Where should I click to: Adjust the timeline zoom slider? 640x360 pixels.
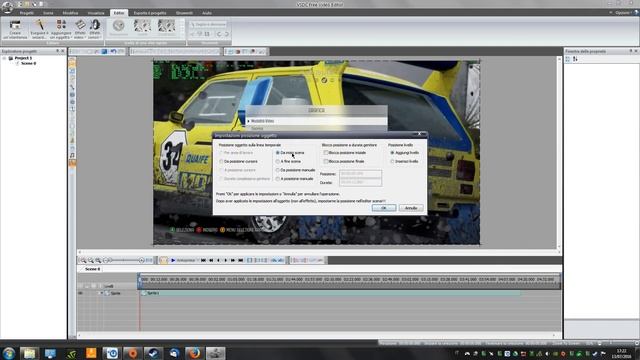(x=124, y=260)
